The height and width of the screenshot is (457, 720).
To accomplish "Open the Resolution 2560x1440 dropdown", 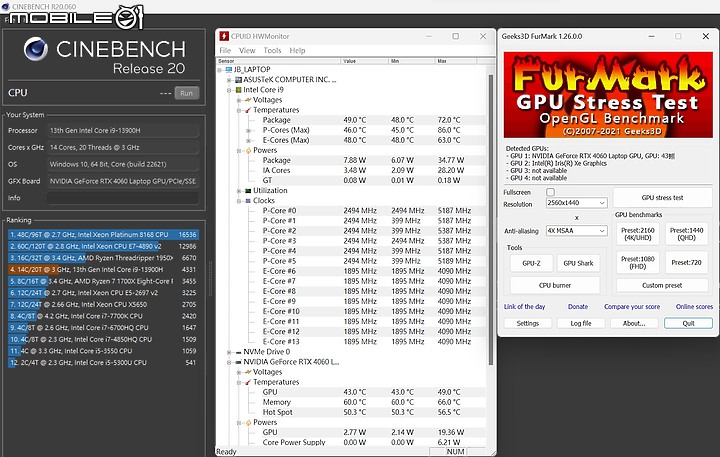I will 576,203.
